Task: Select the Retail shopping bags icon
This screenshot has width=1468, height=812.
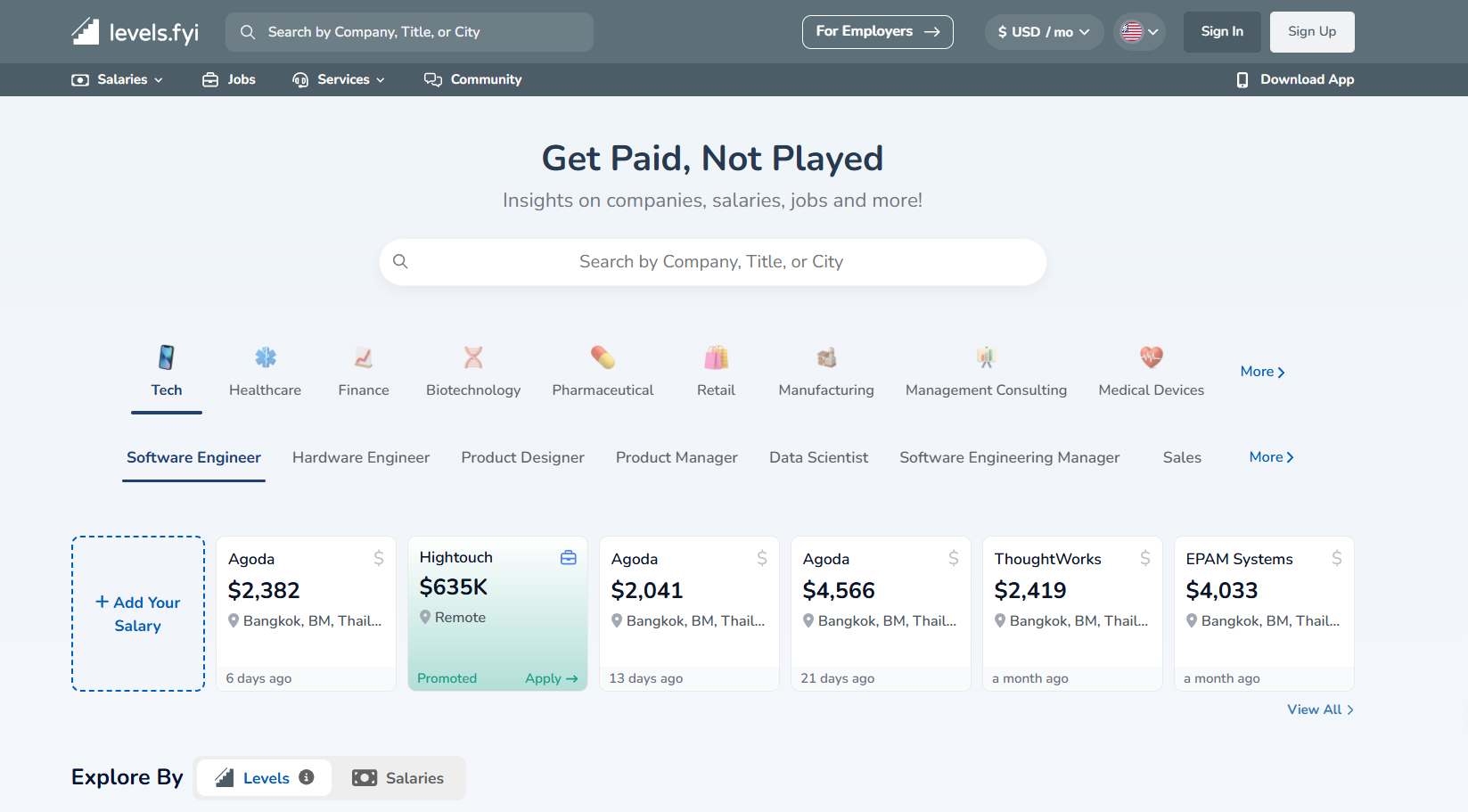Action: pyautogui.click(x=717, y=357)
